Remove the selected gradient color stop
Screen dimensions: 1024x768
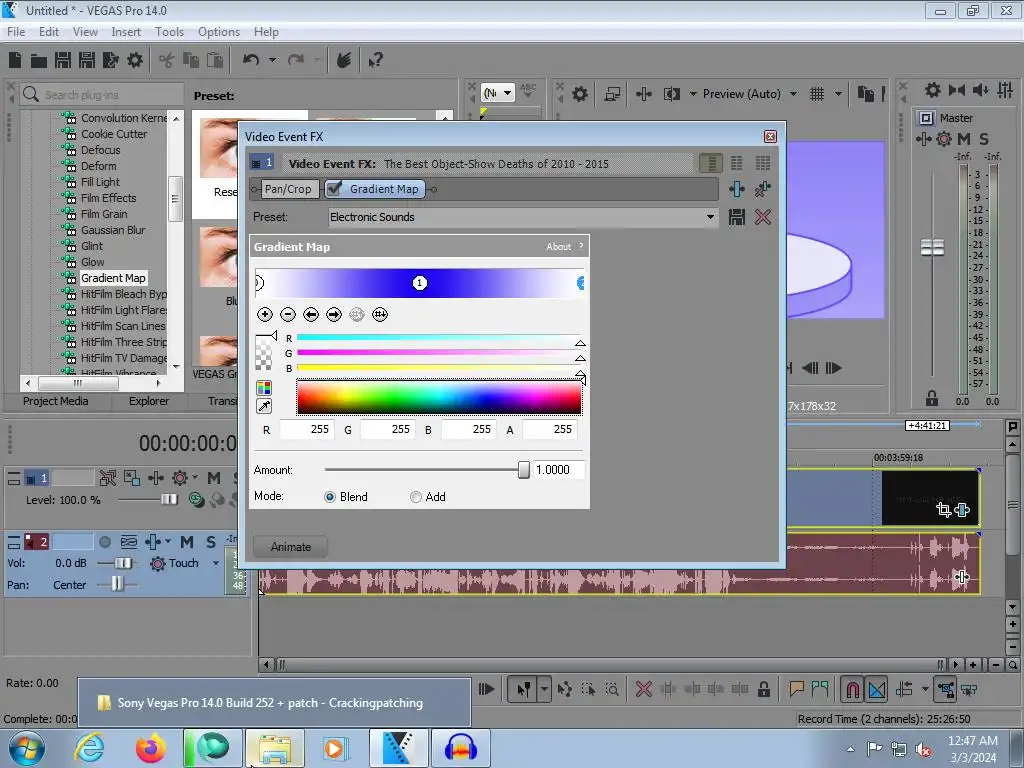point(287,315)
